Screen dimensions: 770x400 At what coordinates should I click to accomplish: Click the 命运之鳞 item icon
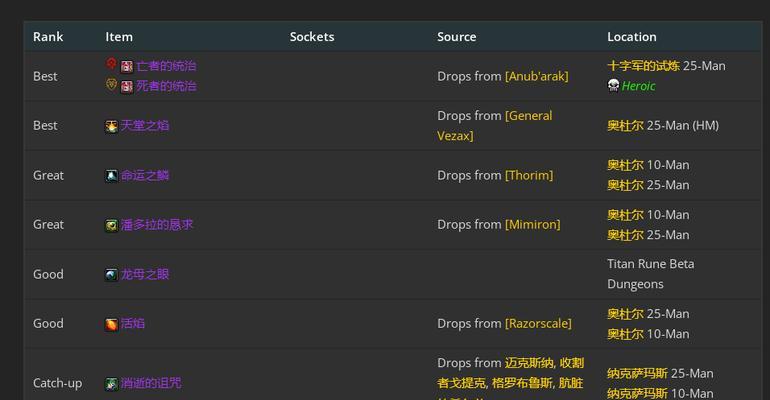pos(111,175)
